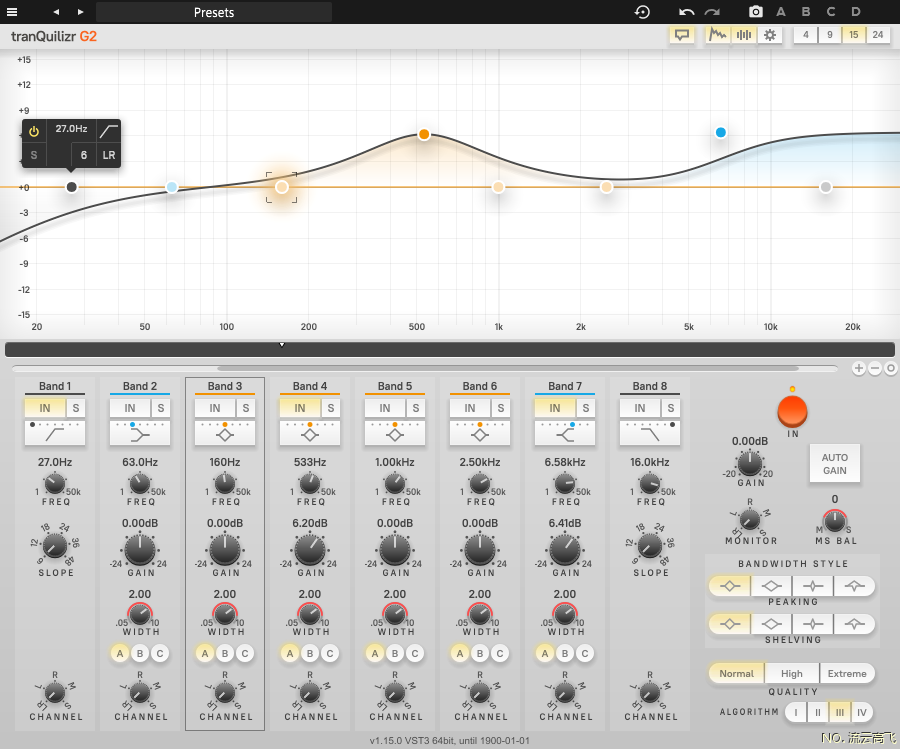Image resolution: width=900 pixels, height=749 pixels.
Task: Click Band 4 GAIN knob
Action: (310, 550)
